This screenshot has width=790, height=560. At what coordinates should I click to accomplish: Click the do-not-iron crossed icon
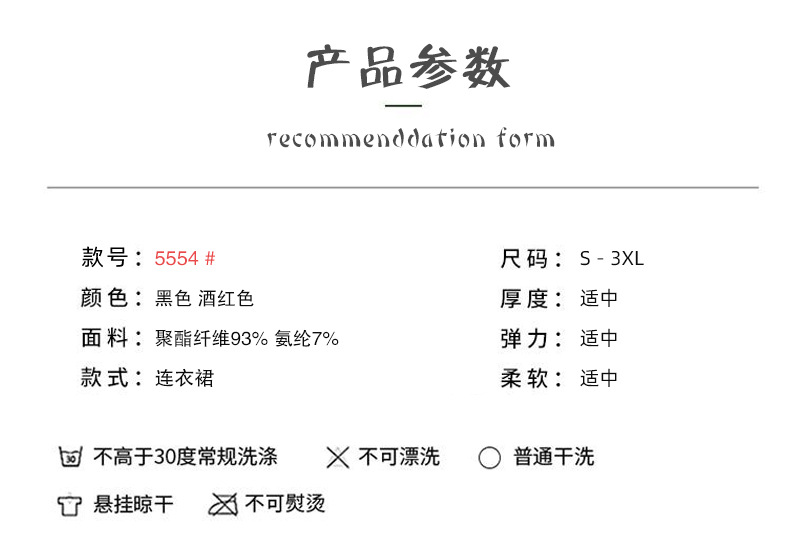(x=222, y=505)
